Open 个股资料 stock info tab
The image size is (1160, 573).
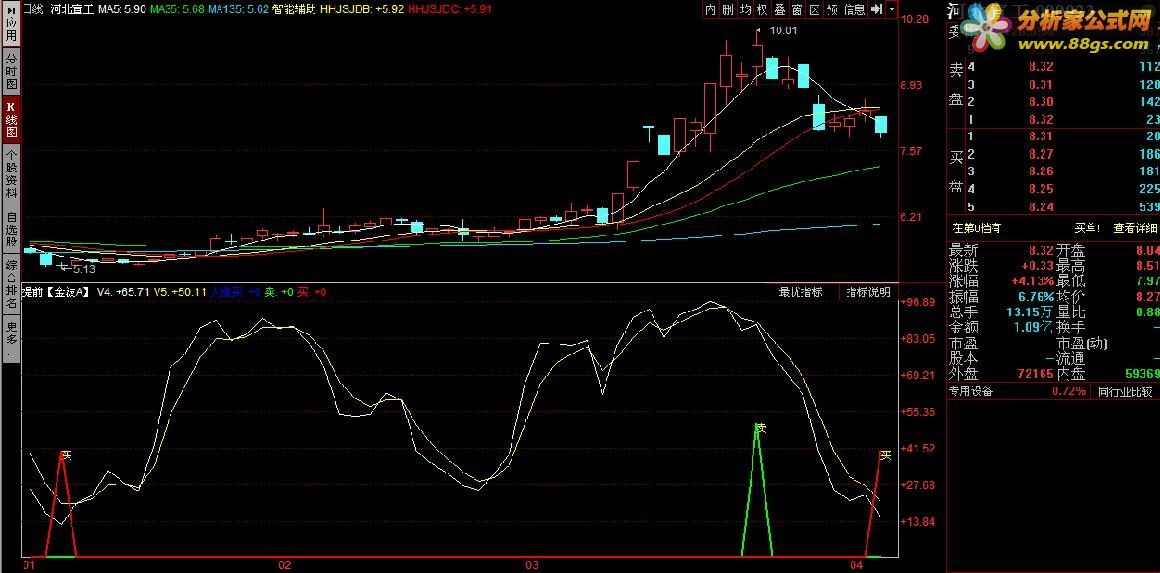tap(10, 174)
